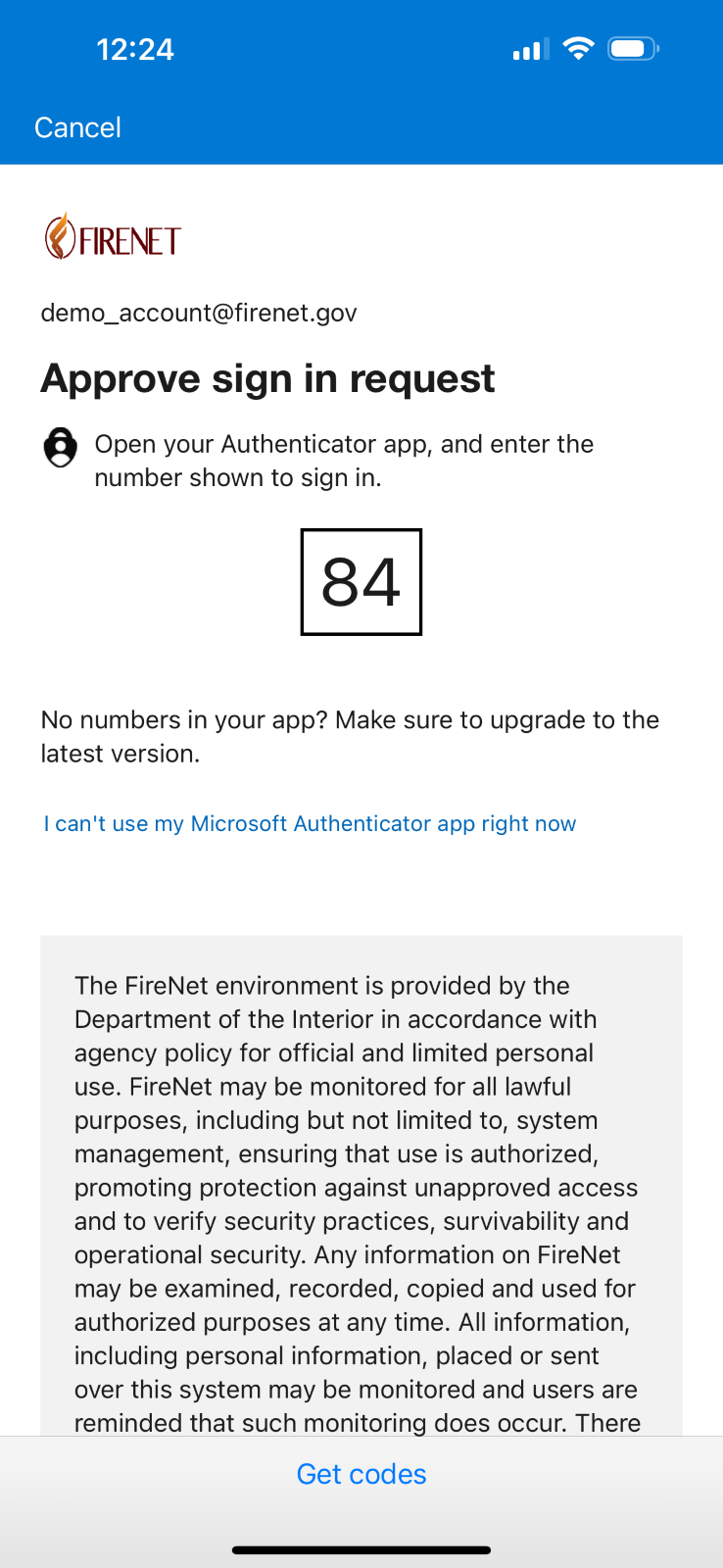Click "operational security. Any information on FireNet" line
Image resolution: width=723 pixels, height=1568 pixels.
coord(348,1254)
